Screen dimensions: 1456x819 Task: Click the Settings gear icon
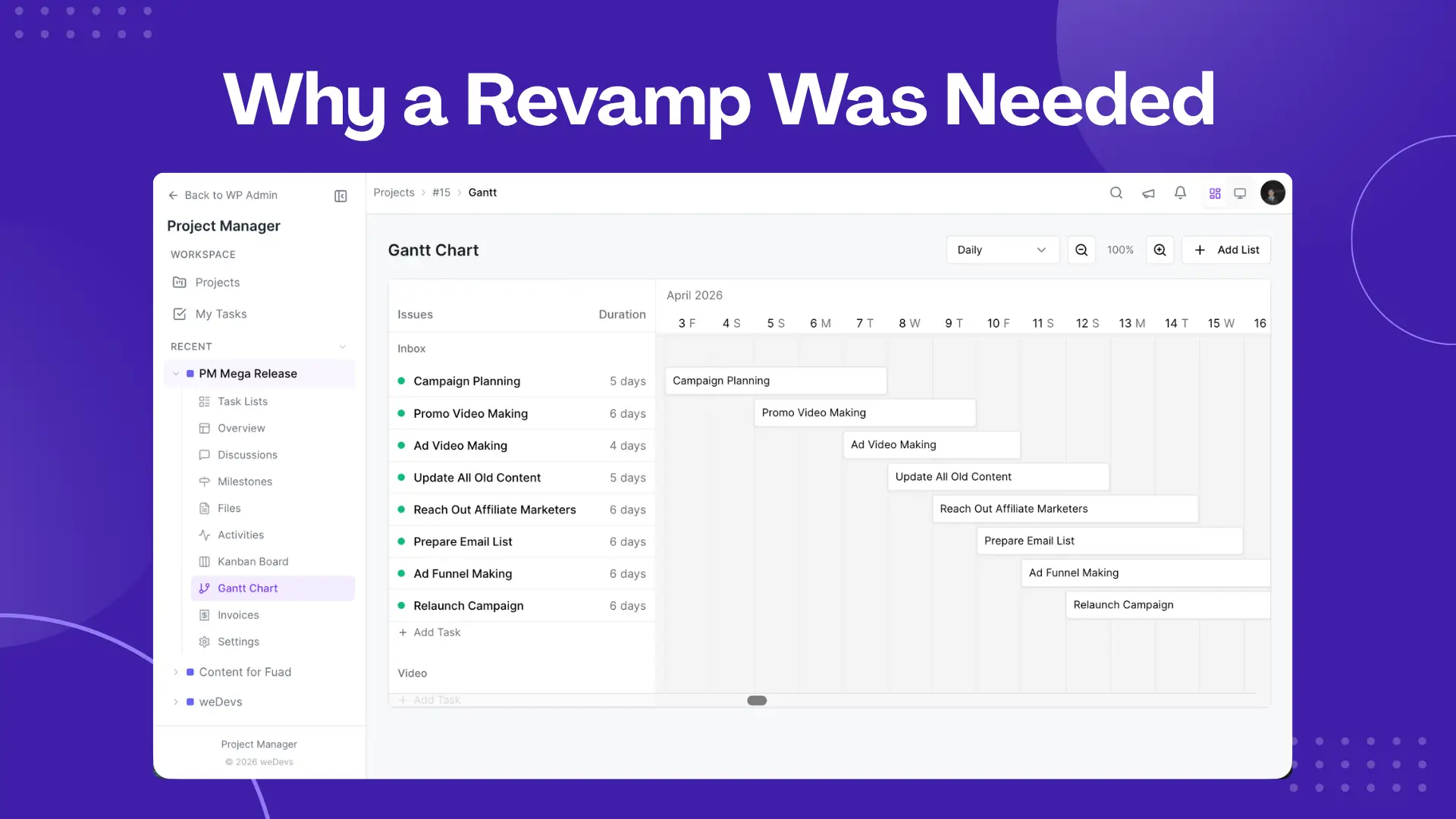click(x=204, y=642)
